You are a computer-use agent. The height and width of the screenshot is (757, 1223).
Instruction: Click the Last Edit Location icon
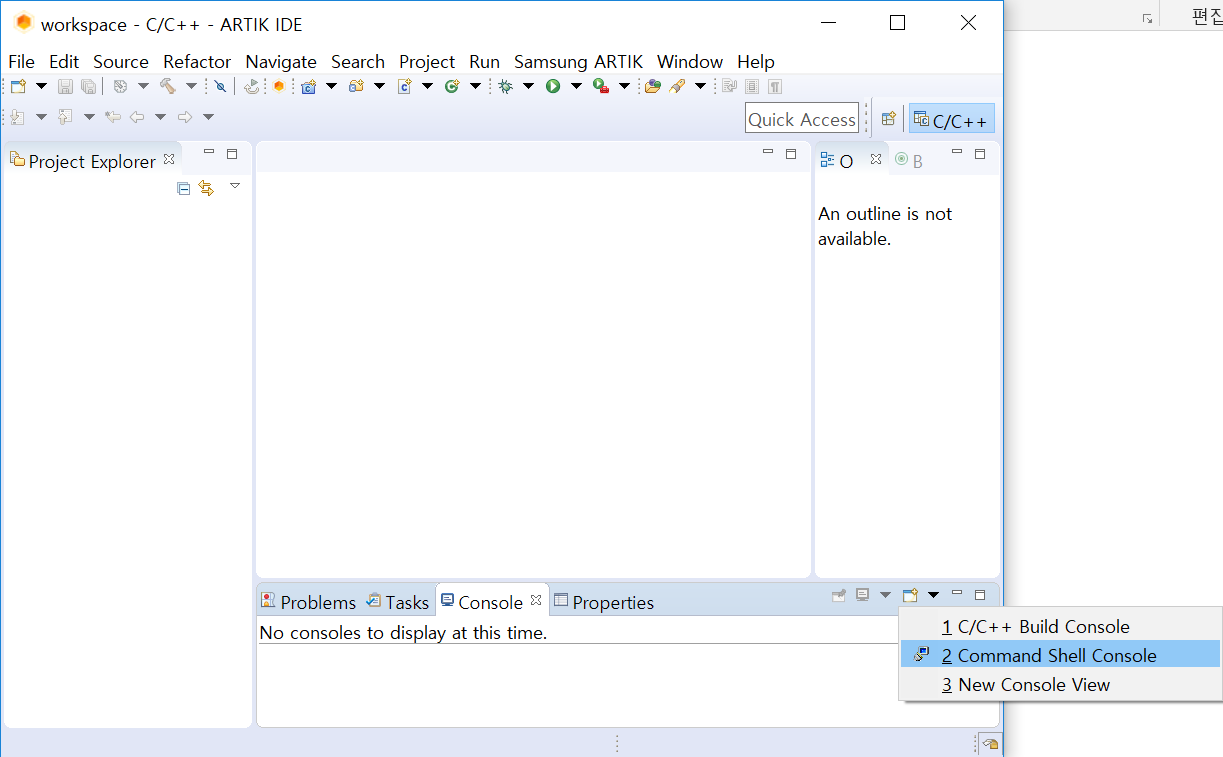coord(113,117)
